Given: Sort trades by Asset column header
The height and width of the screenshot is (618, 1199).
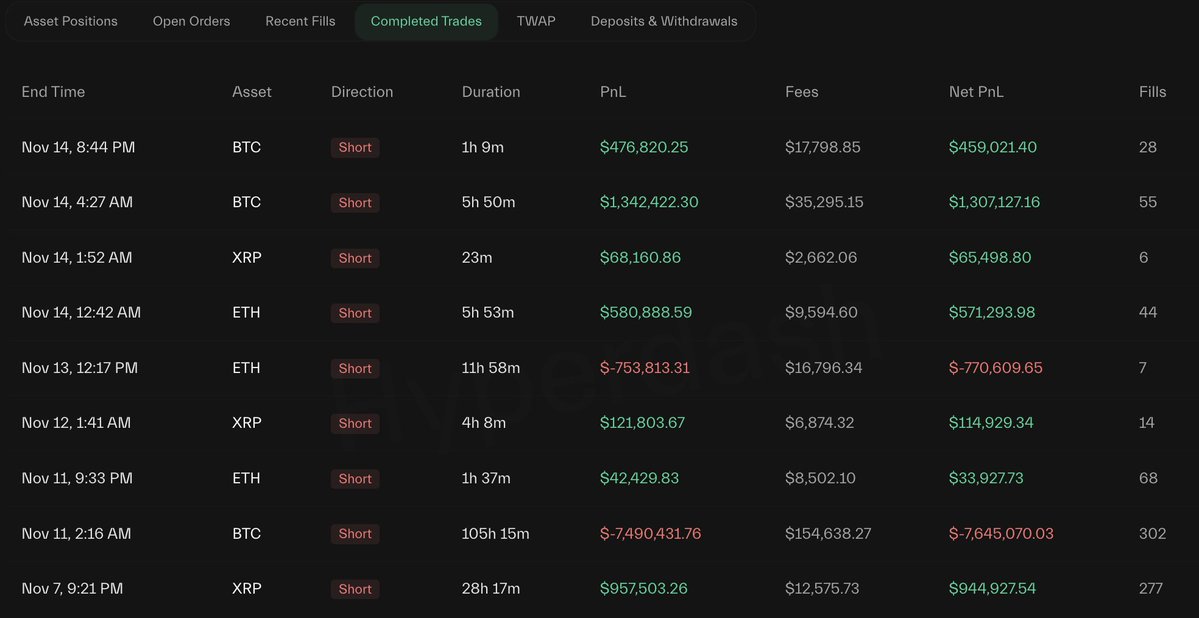Looking at the screenshot, I should pos(252,92).
